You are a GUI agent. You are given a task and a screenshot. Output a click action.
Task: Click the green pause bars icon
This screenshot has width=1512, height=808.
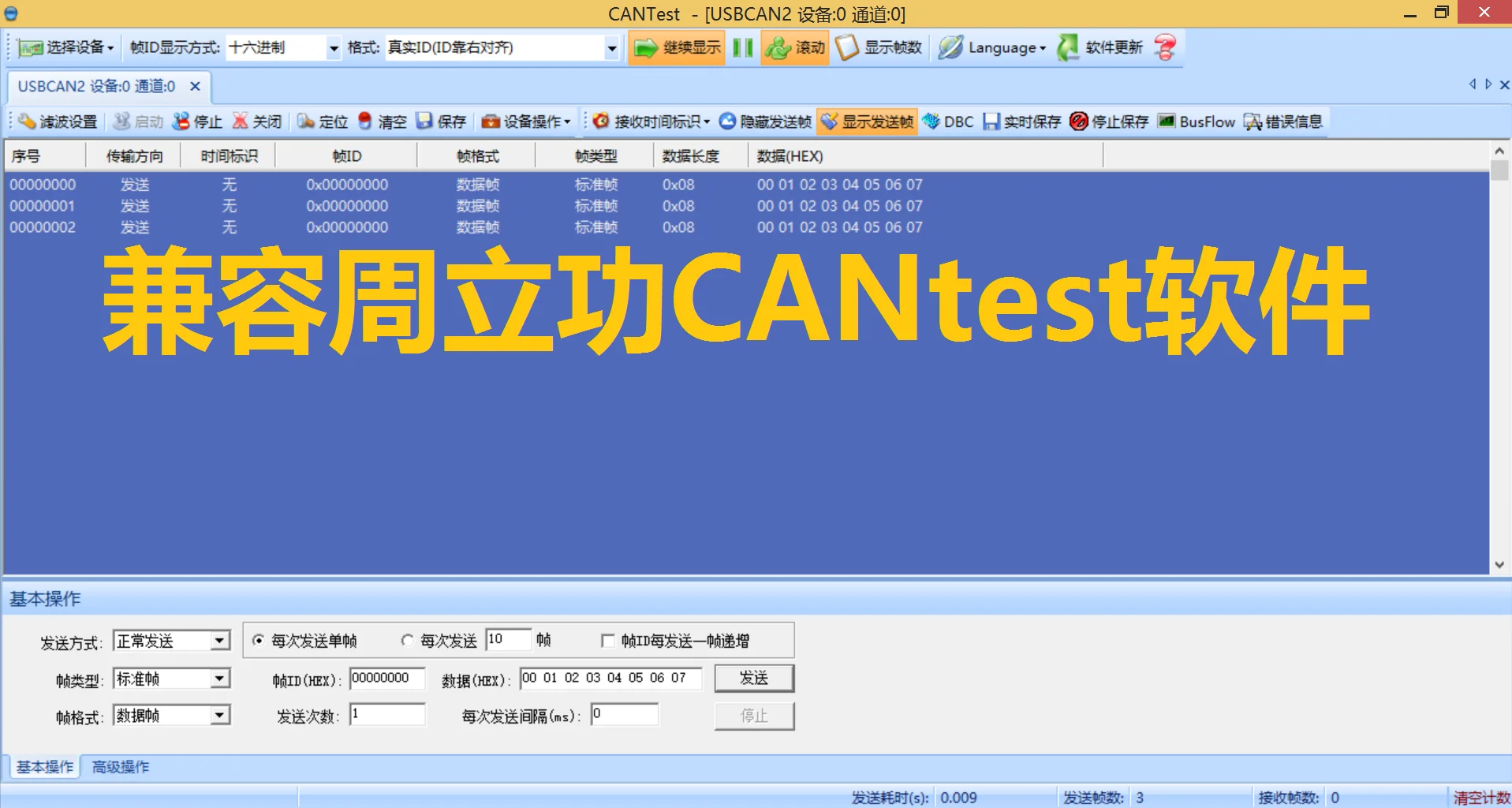click(x=742, y=47)
